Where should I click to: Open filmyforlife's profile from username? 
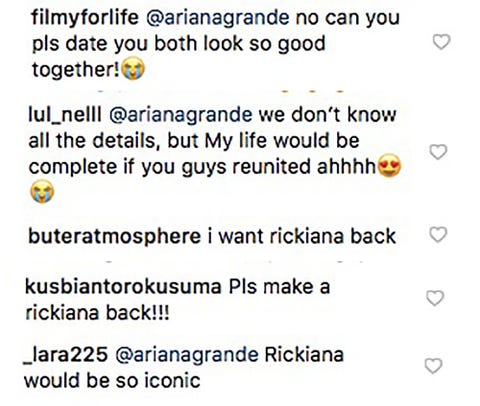[x=85, y=18]
